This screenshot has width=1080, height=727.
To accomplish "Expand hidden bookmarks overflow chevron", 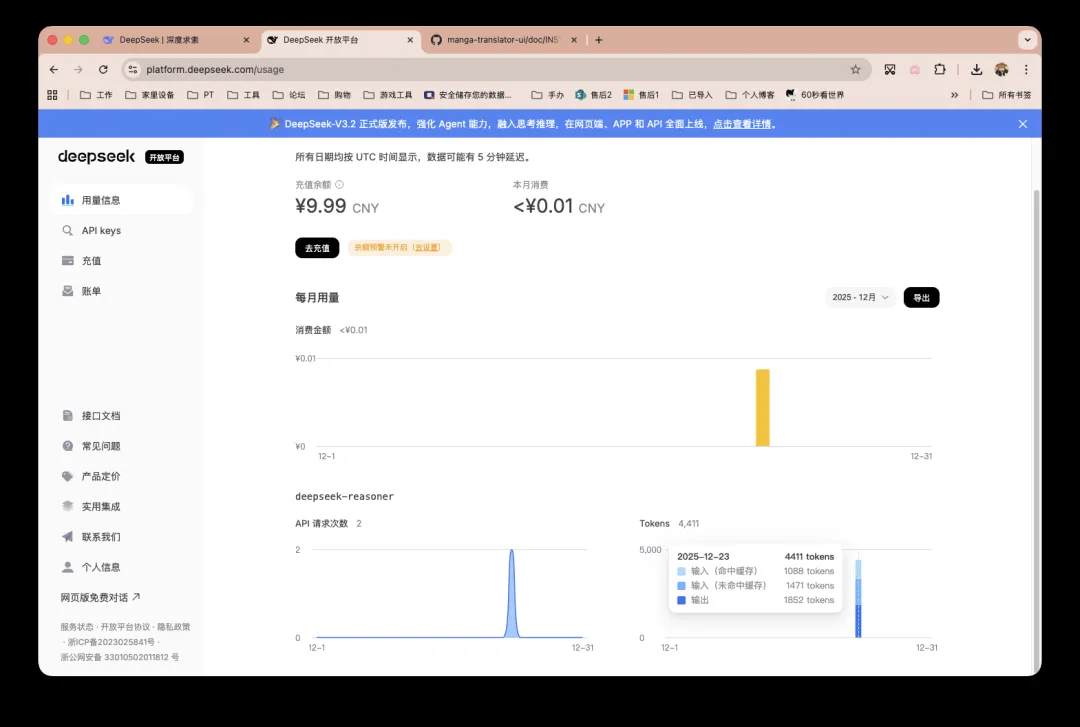I will coord(954,95).
